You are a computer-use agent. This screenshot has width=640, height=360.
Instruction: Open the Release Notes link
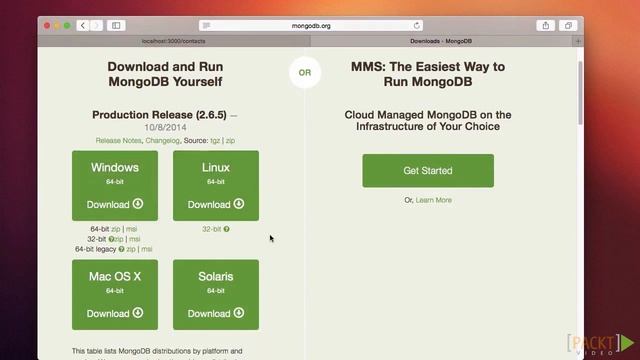pyautogui.click(x=118, y=140)
